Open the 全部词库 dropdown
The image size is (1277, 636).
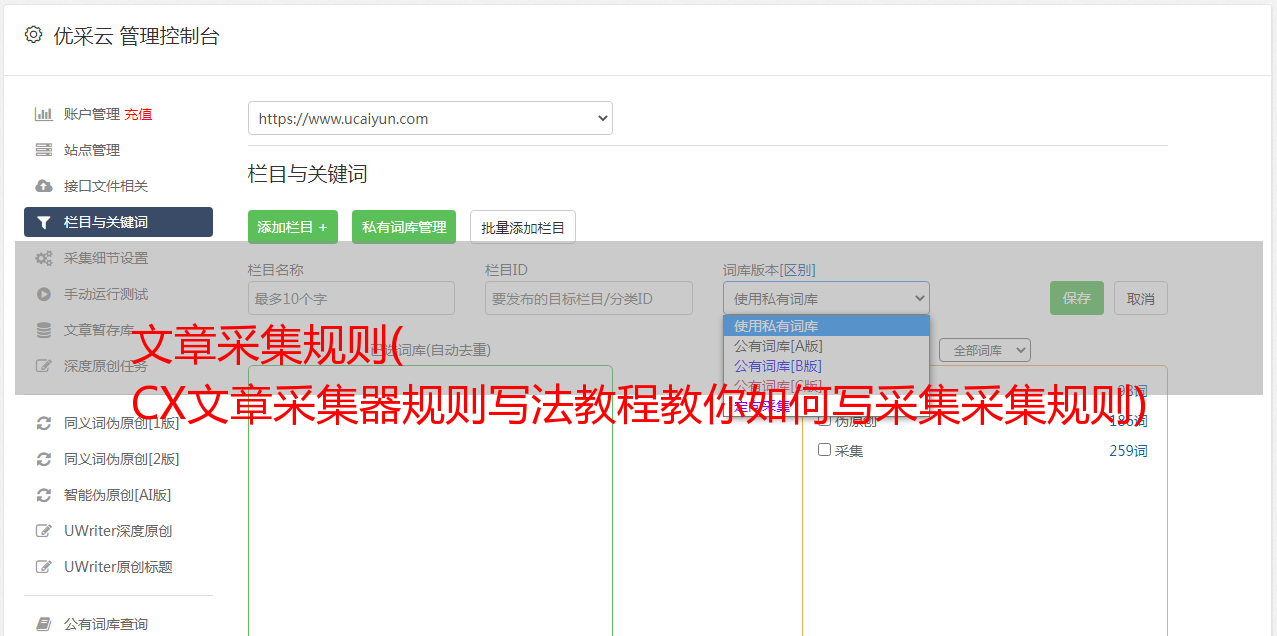tap(985, 350)
